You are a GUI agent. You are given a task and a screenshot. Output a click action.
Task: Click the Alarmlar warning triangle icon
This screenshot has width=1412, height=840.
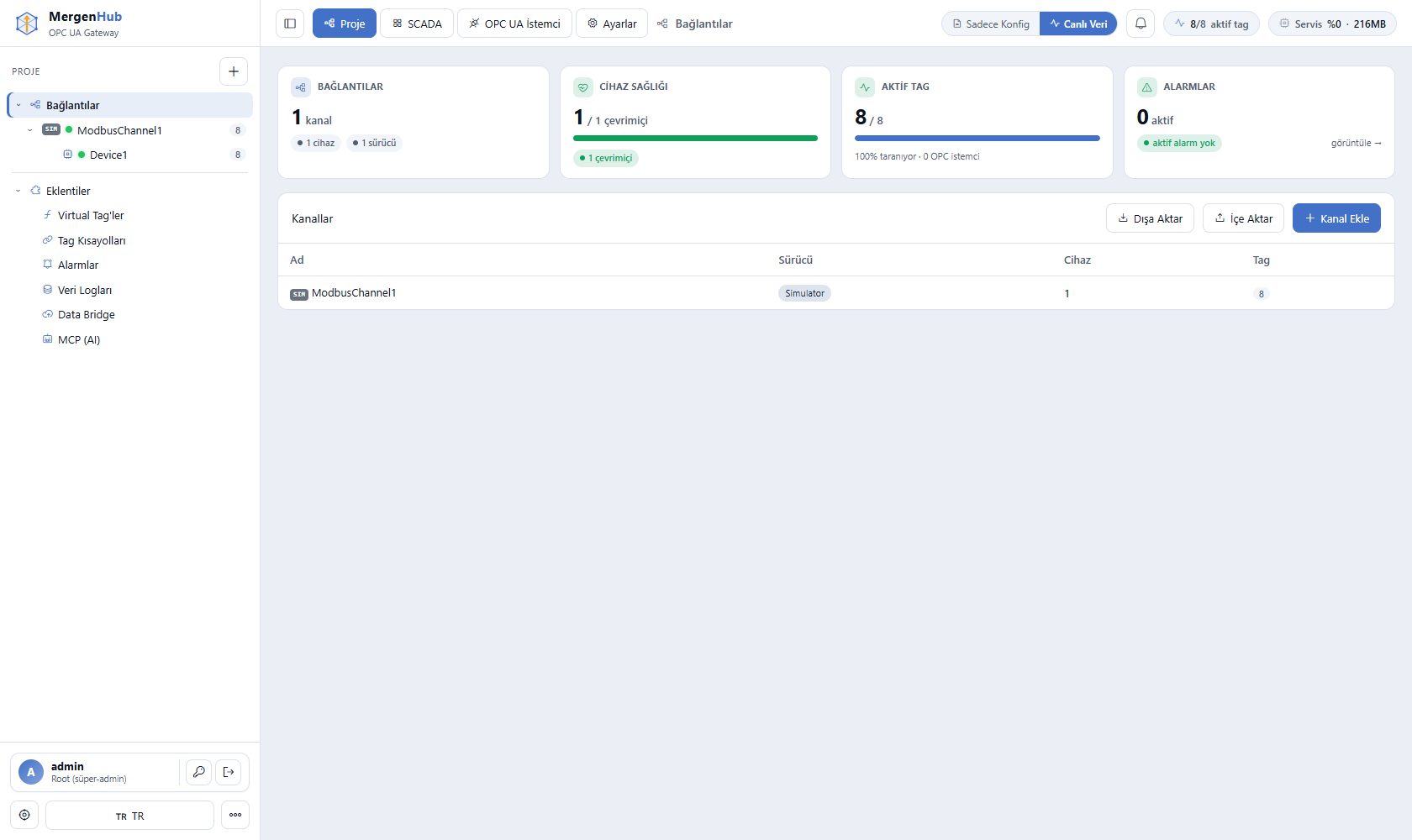1147,87
